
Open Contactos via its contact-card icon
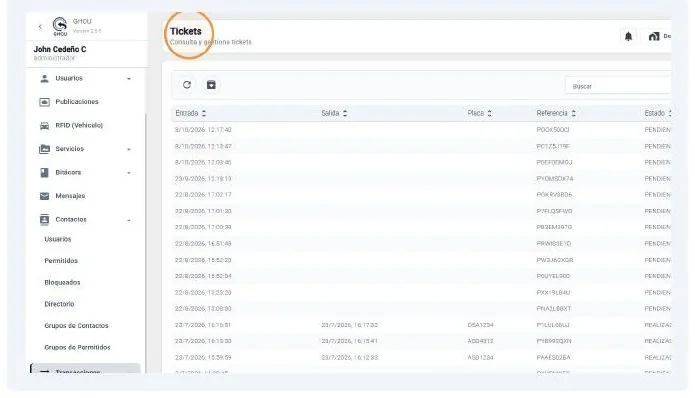pos(44,219)
